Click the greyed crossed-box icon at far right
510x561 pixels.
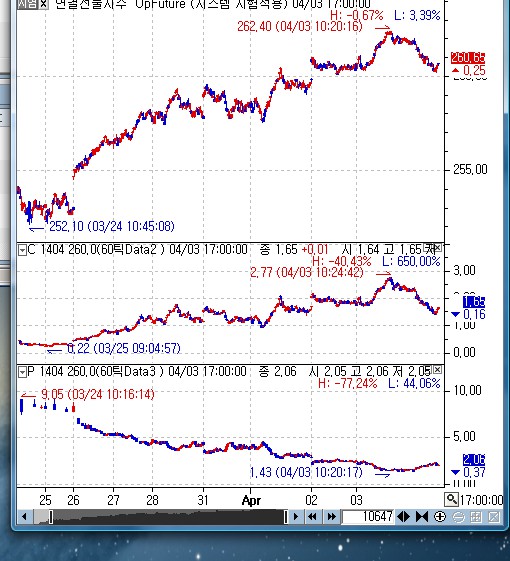(x=494, y=517)
